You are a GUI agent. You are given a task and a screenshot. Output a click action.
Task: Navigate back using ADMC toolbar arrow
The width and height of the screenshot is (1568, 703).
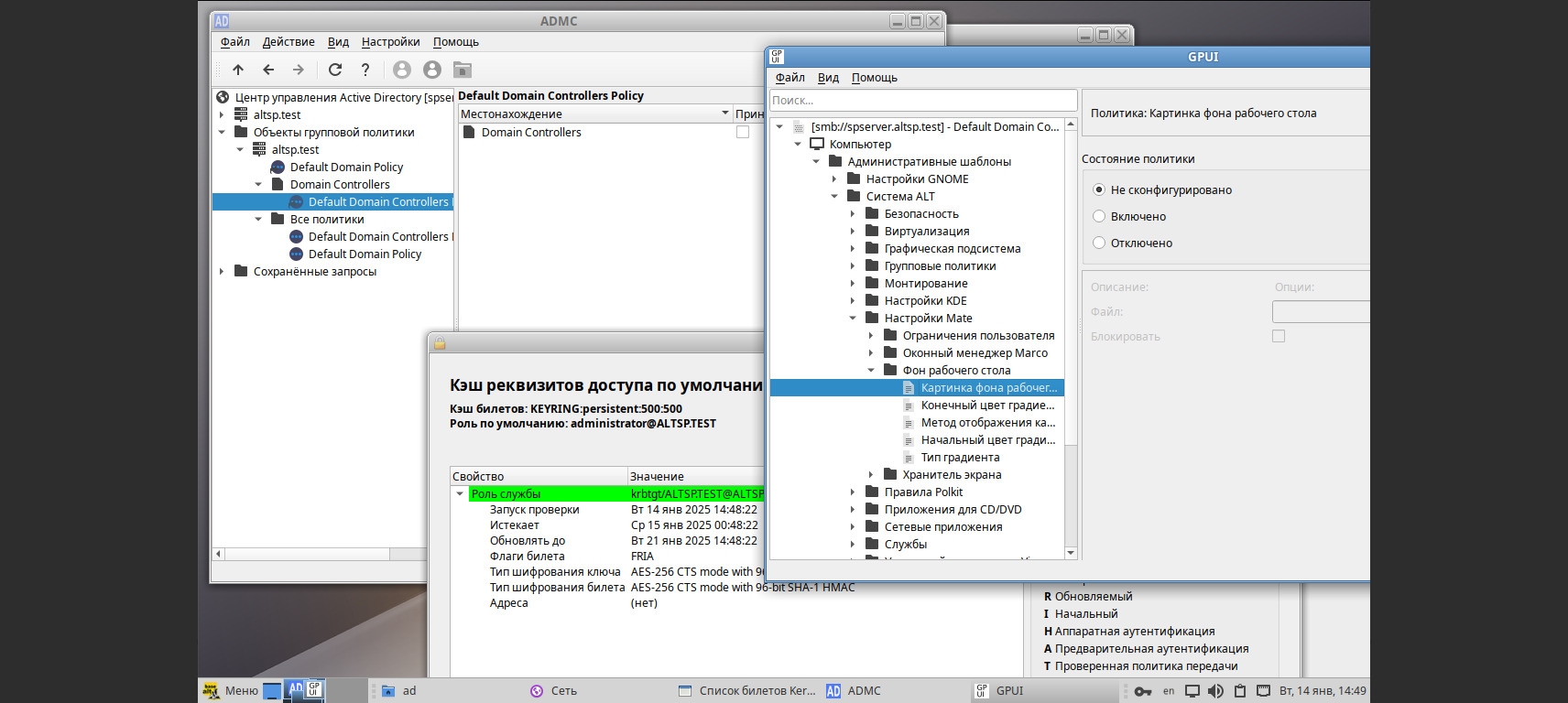pos(268,70)
